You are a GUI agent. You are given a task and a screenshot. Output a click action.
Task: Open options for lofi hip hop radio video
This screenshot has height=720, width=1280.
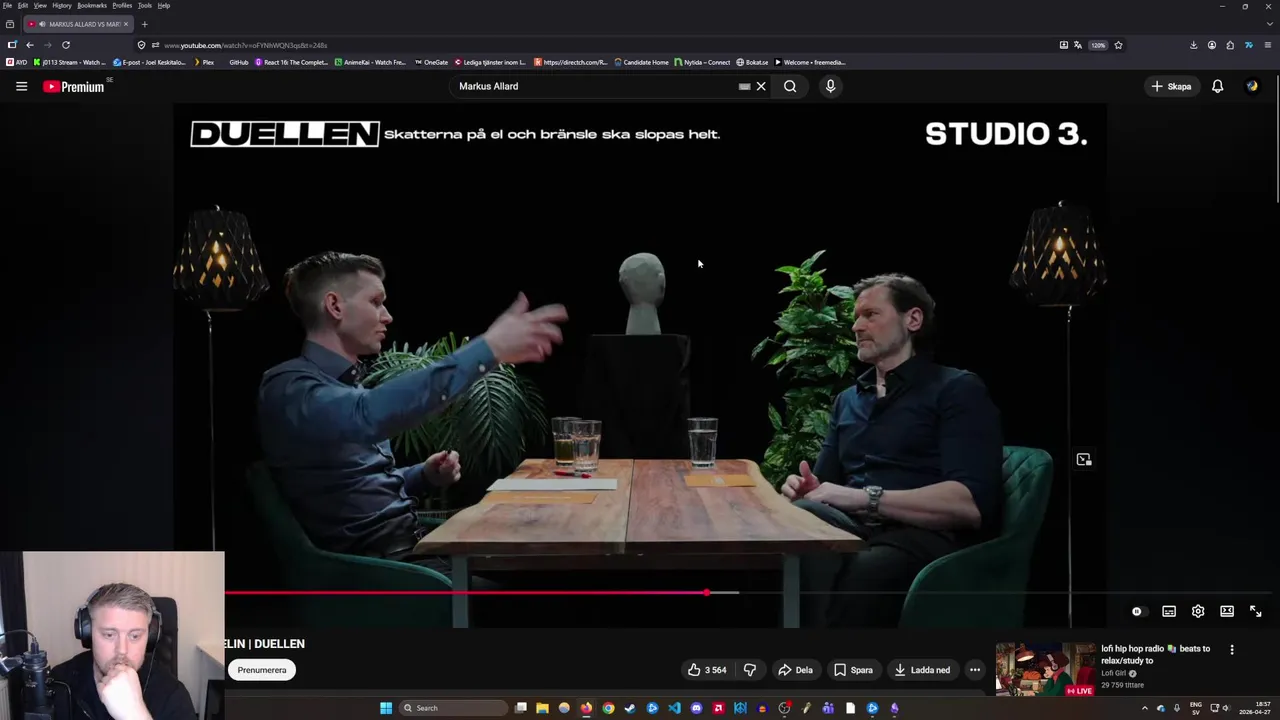tap(1232, 650)
